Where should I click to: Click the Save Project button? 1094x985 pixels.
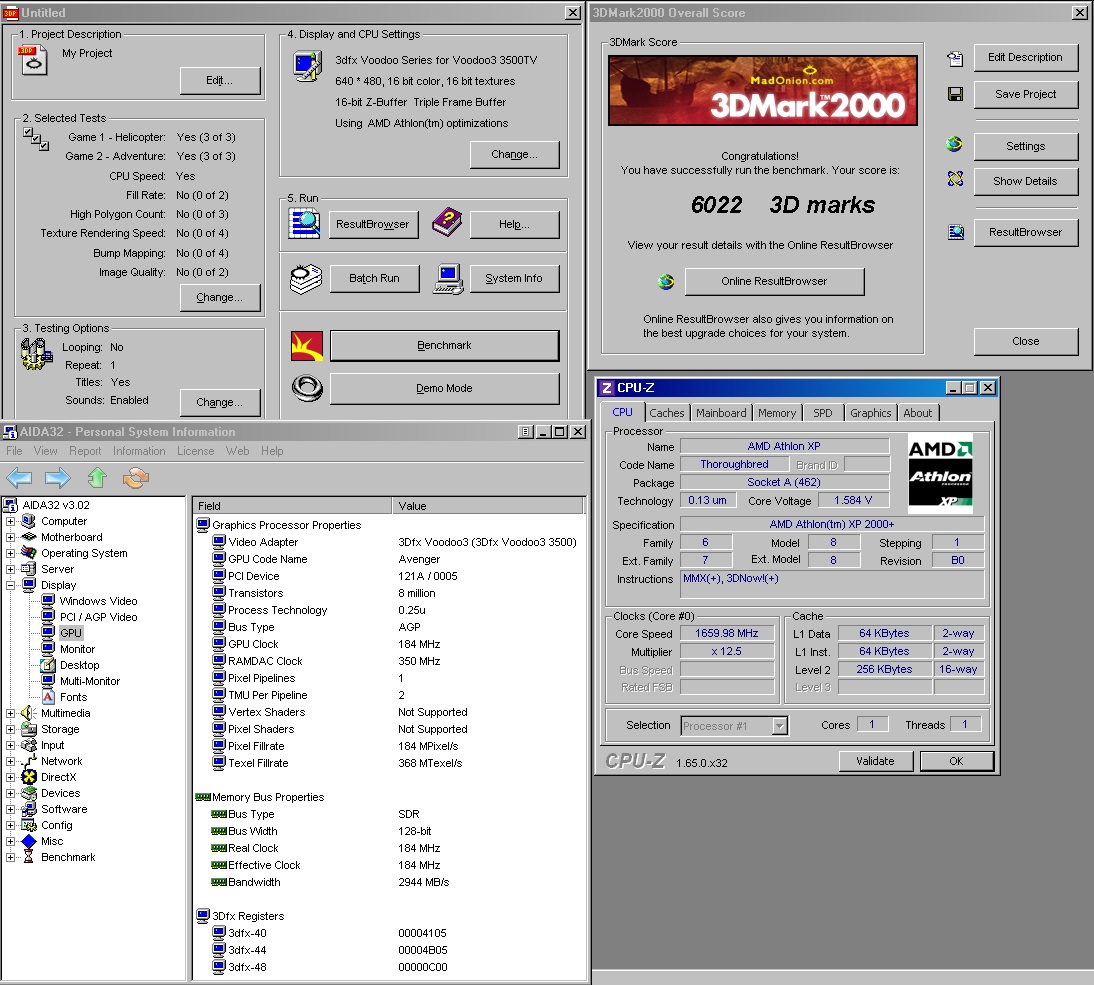pyautogui.click(x=1025, y=94)
